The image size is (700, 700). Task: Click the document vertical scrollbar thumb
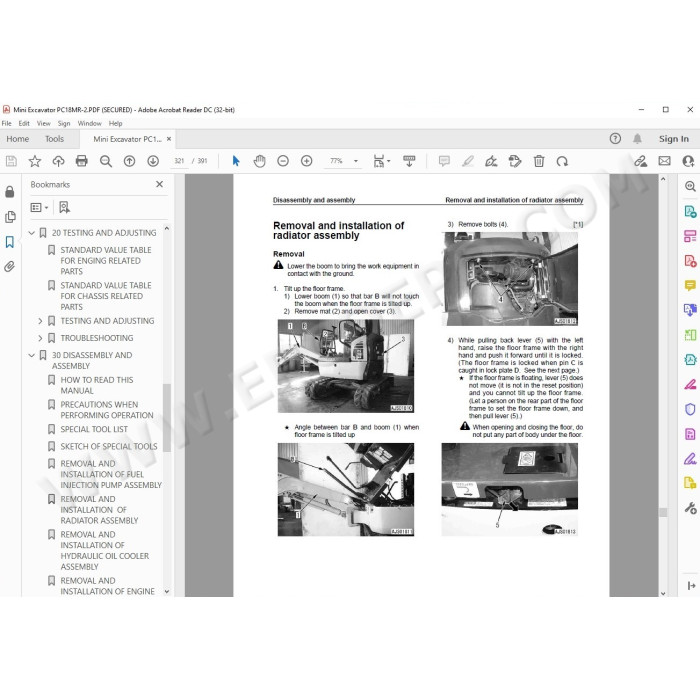coord(663,512)
